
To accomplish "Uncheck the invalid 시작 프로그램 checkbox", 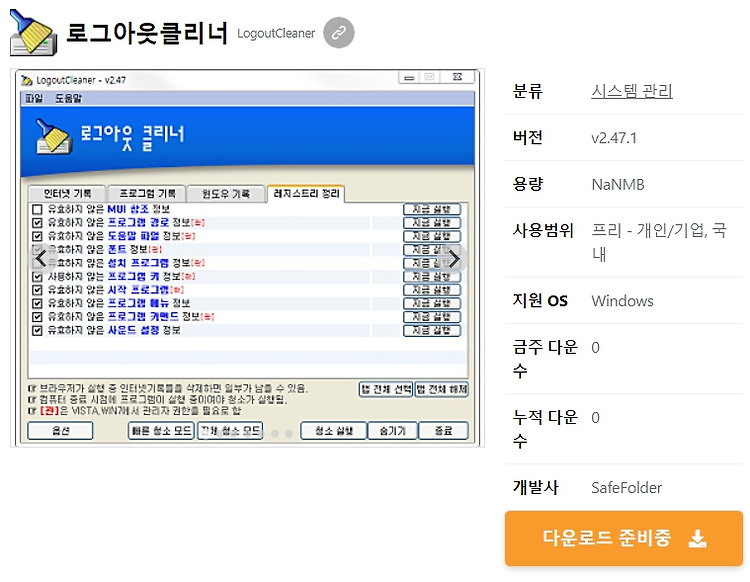I will coord(37,290).
